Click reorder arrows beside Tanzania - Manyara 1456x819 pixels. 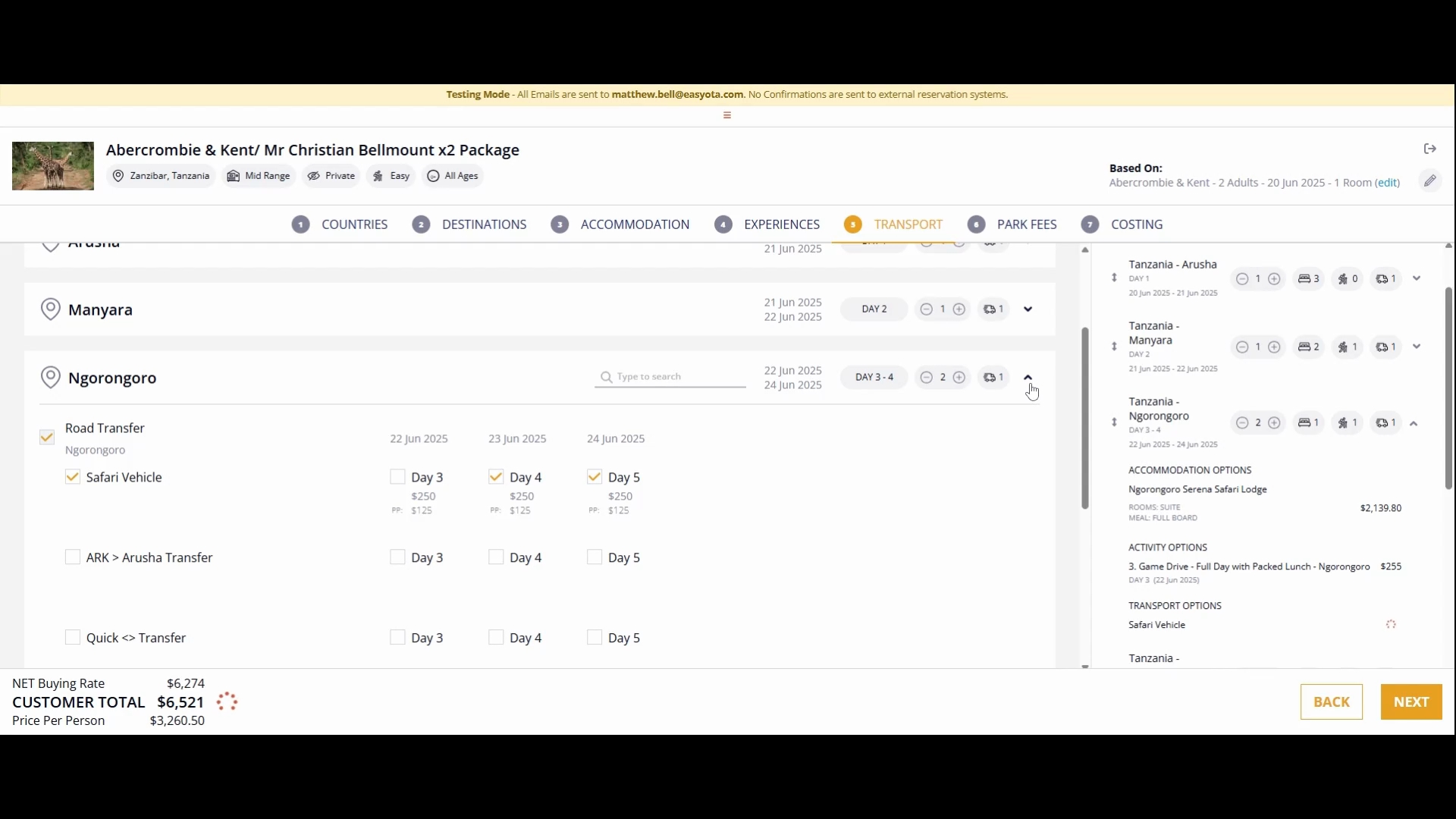(1114, 347)
